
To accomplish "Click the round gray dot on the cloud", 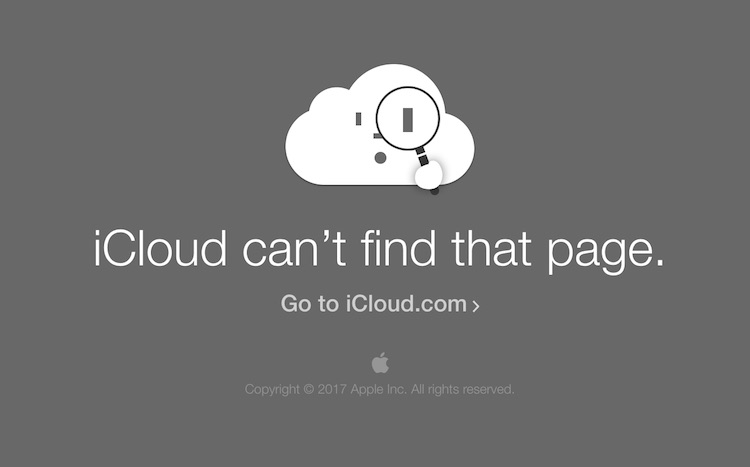I will point(380,158).
